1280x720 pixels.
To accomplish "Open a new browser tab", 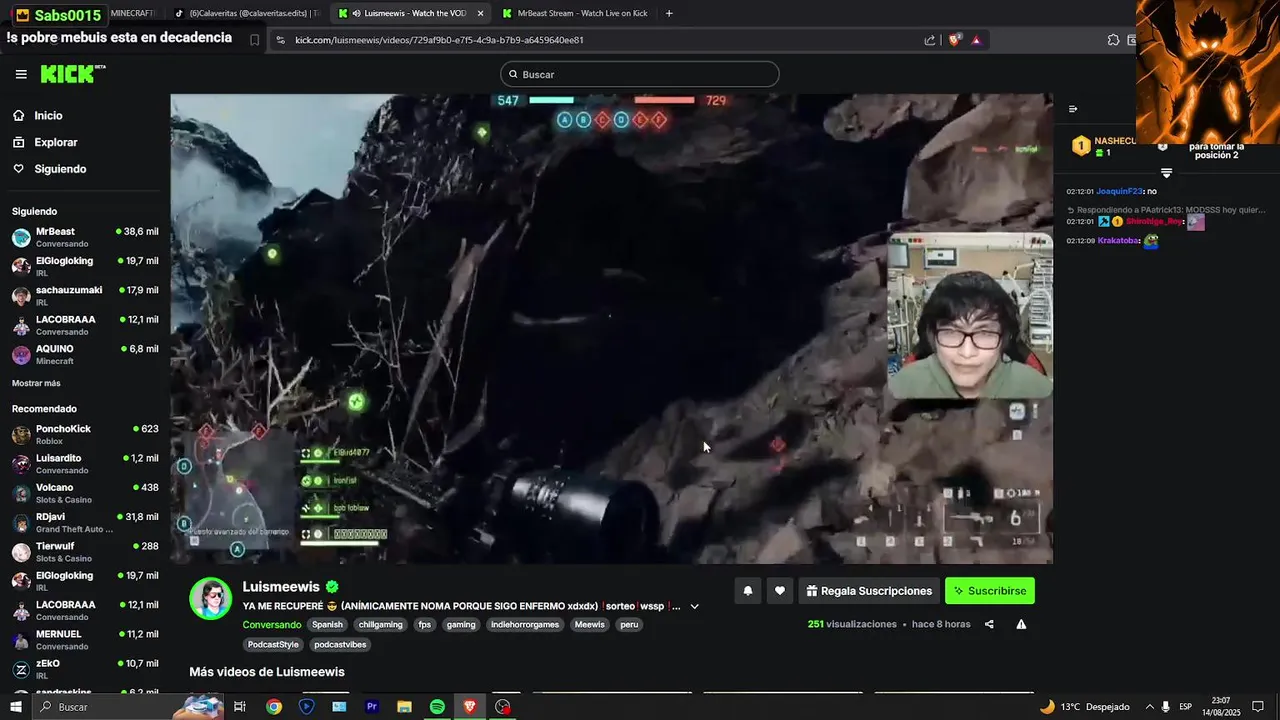I will click(669, 13).
